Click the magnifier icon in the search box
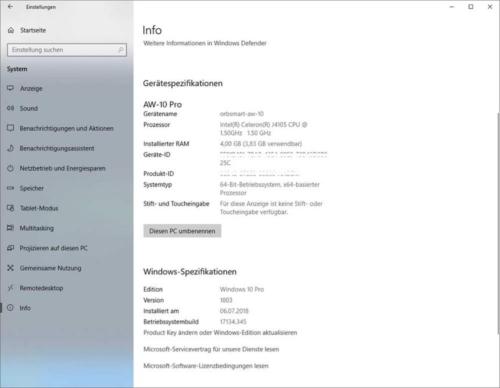500x388 pixels. point(121,50)
